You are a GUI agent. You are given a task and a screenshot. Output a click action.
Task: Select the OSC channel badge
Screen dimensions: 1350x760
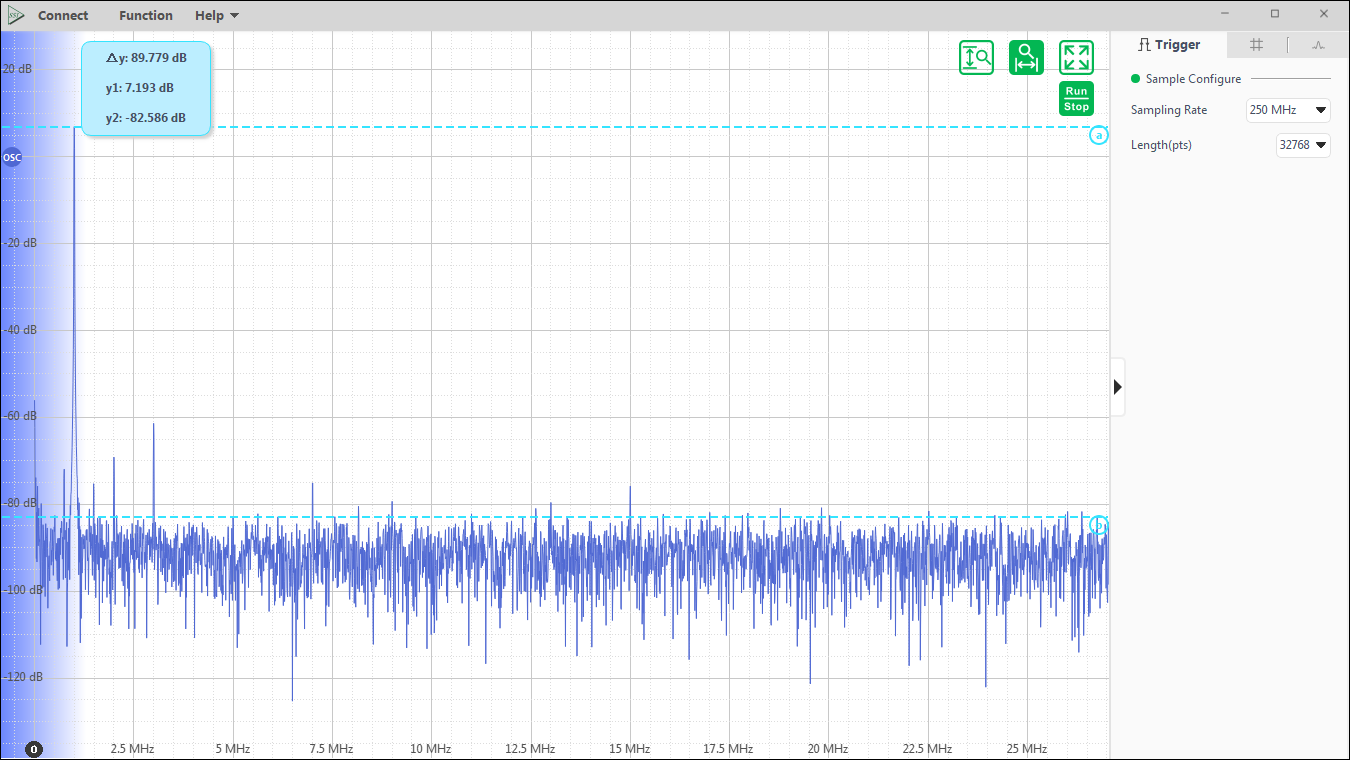[12, 157]
